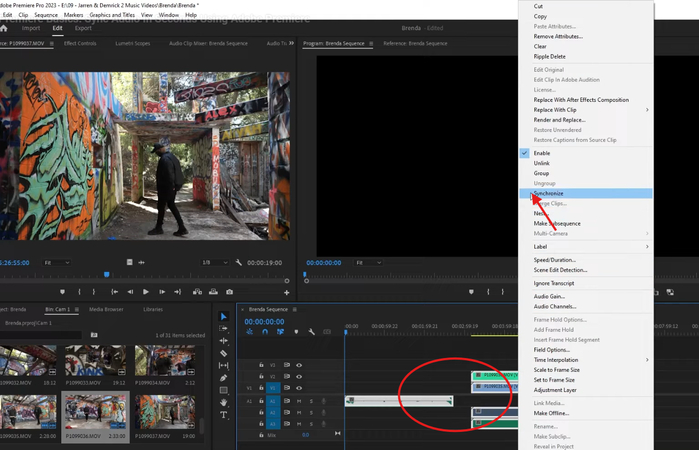Viewport: 699px width, 450px height.
Task: Click Mark In in Source monitor
Action: click(x=79, y=292)
